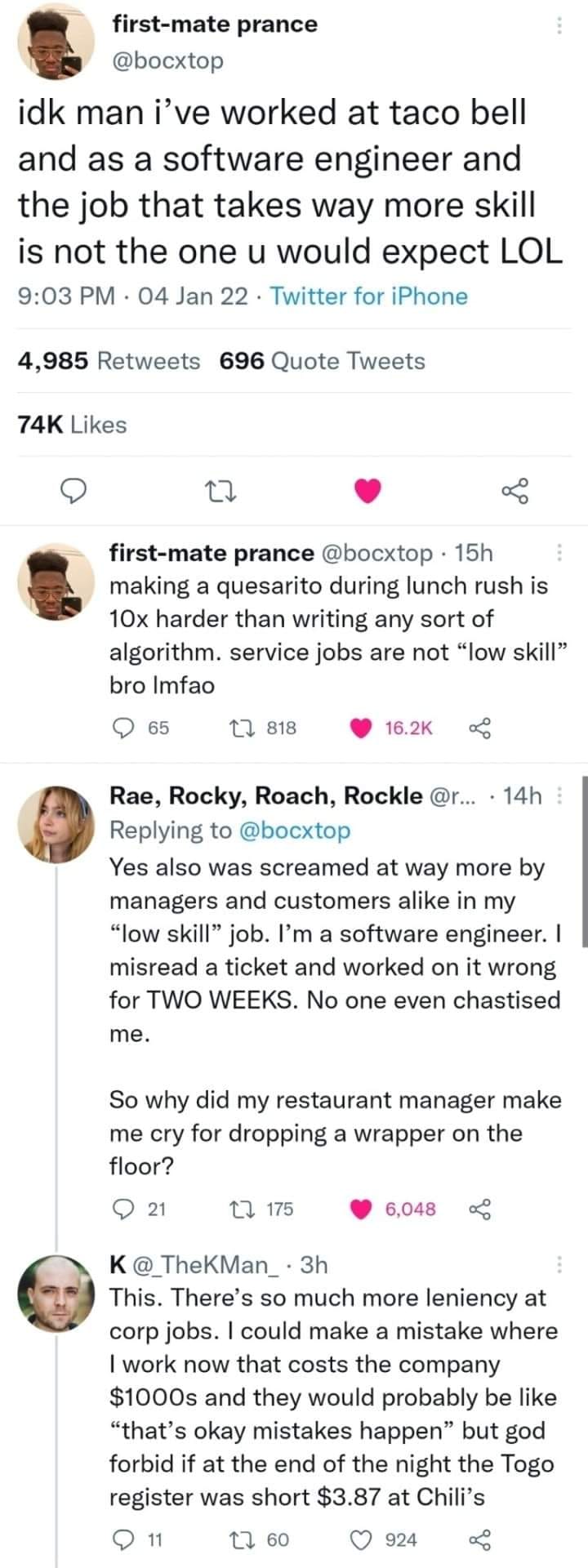
Task: View the 74K Likes count
Action: pos(71,425)
